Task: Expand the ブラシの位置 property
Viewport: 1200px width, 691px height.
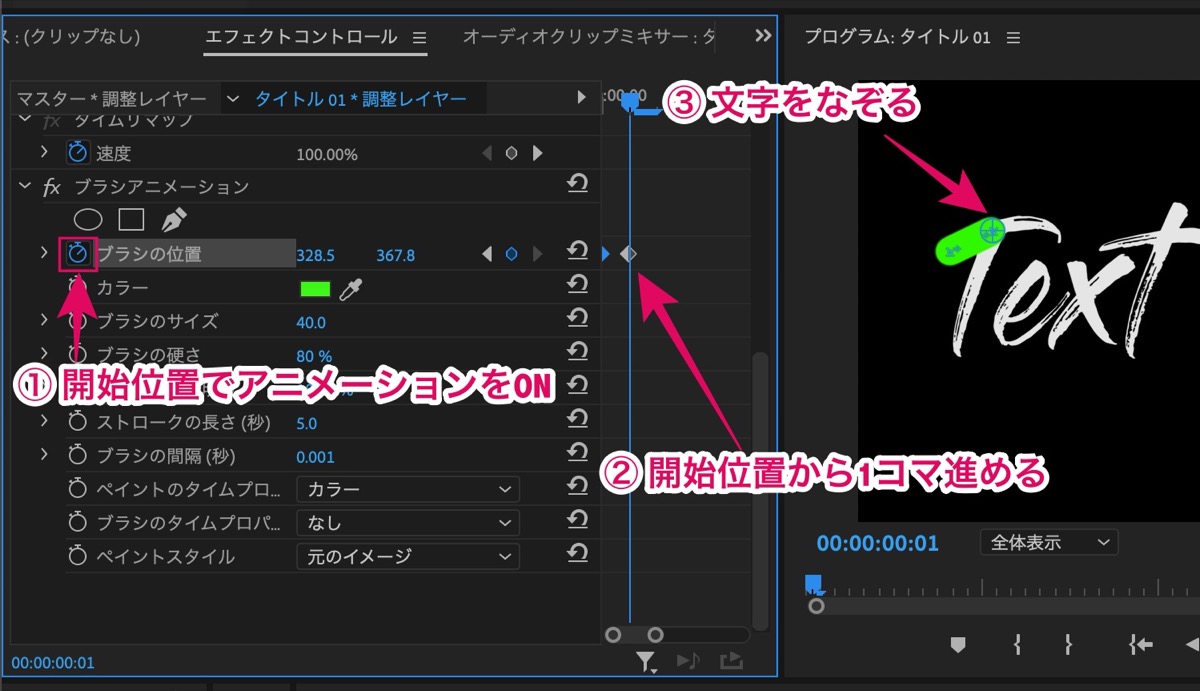Action: click(44, 253)
